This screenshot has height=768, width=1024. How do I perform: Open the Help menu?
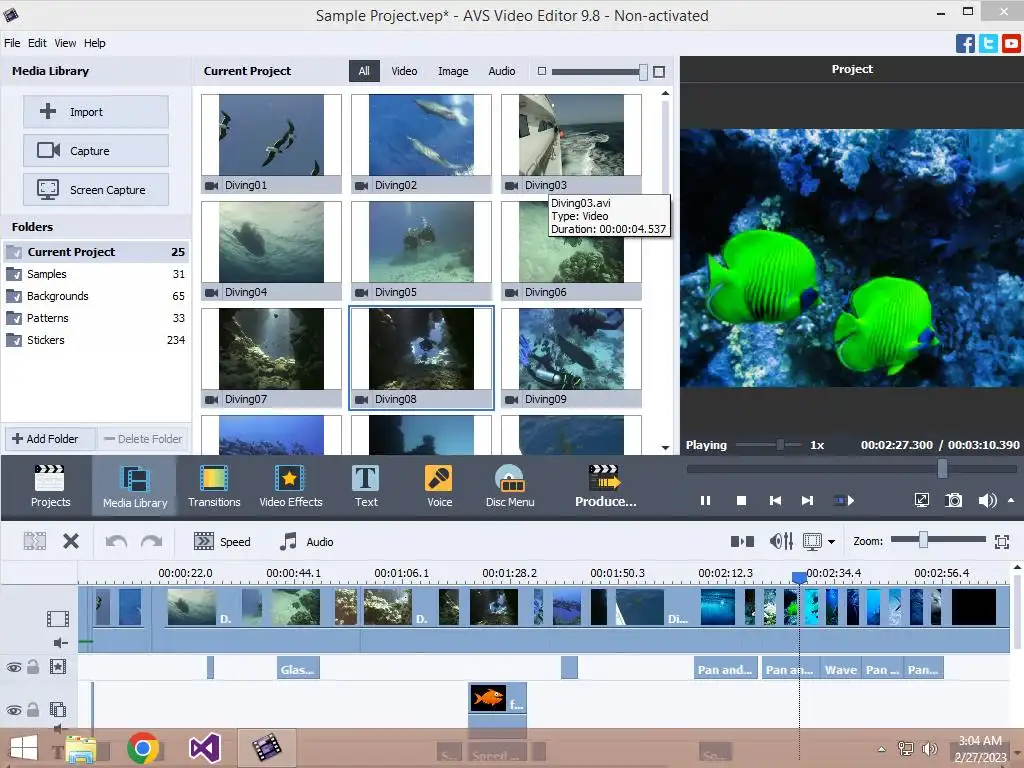click(x=94, y=43)
